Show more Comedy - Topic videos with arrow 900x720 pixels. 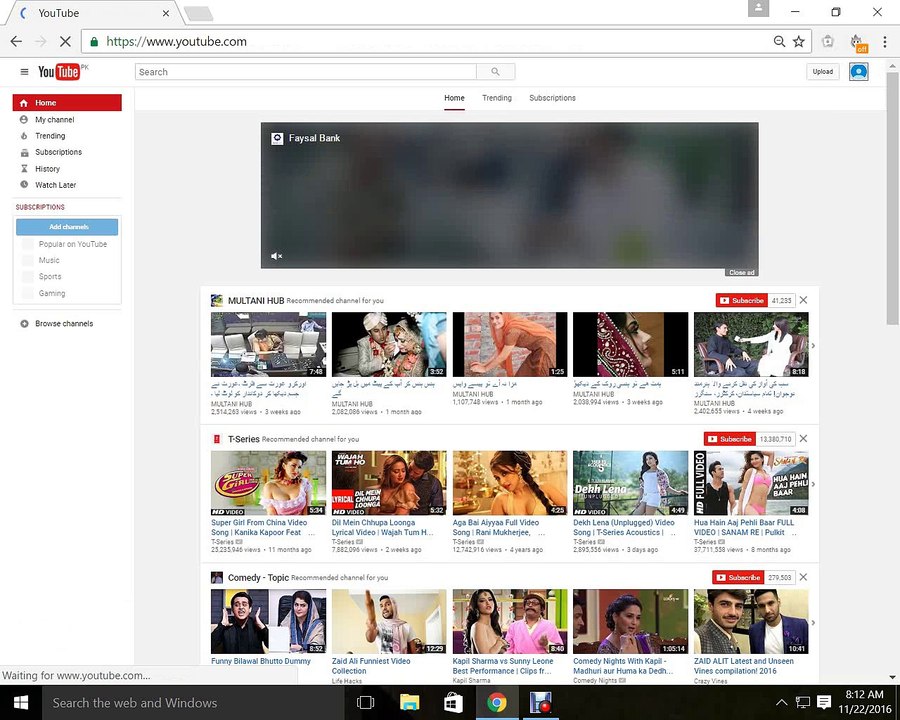[813, 622]
